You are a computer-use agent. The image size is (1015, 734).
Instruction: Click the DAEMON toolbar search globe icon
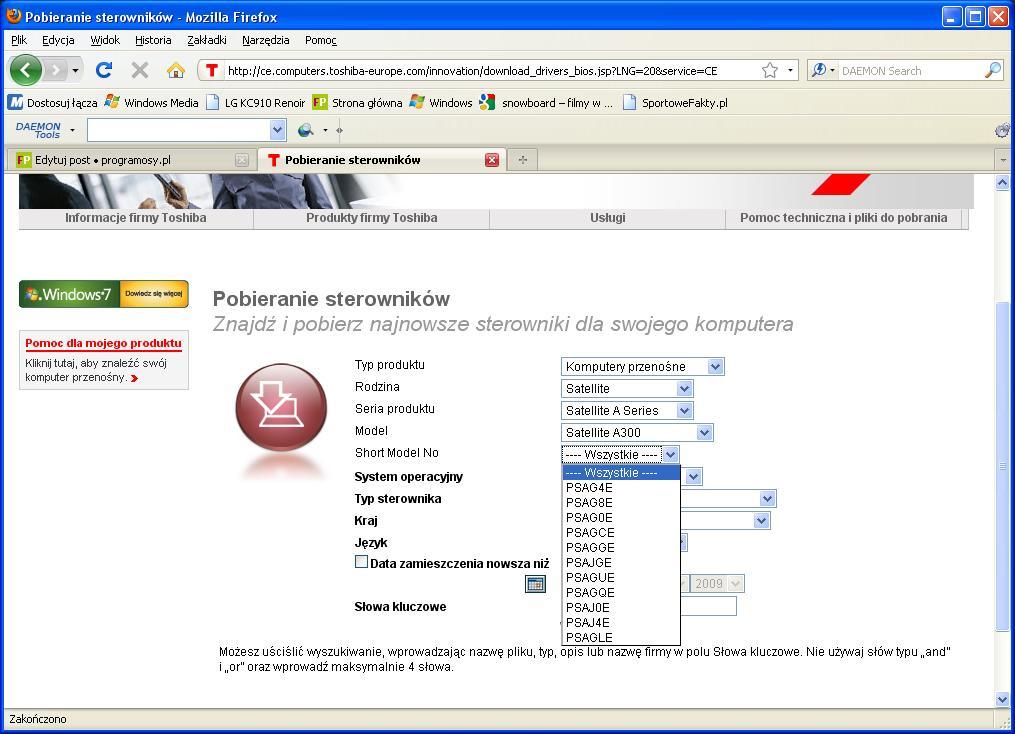[306, 130]
